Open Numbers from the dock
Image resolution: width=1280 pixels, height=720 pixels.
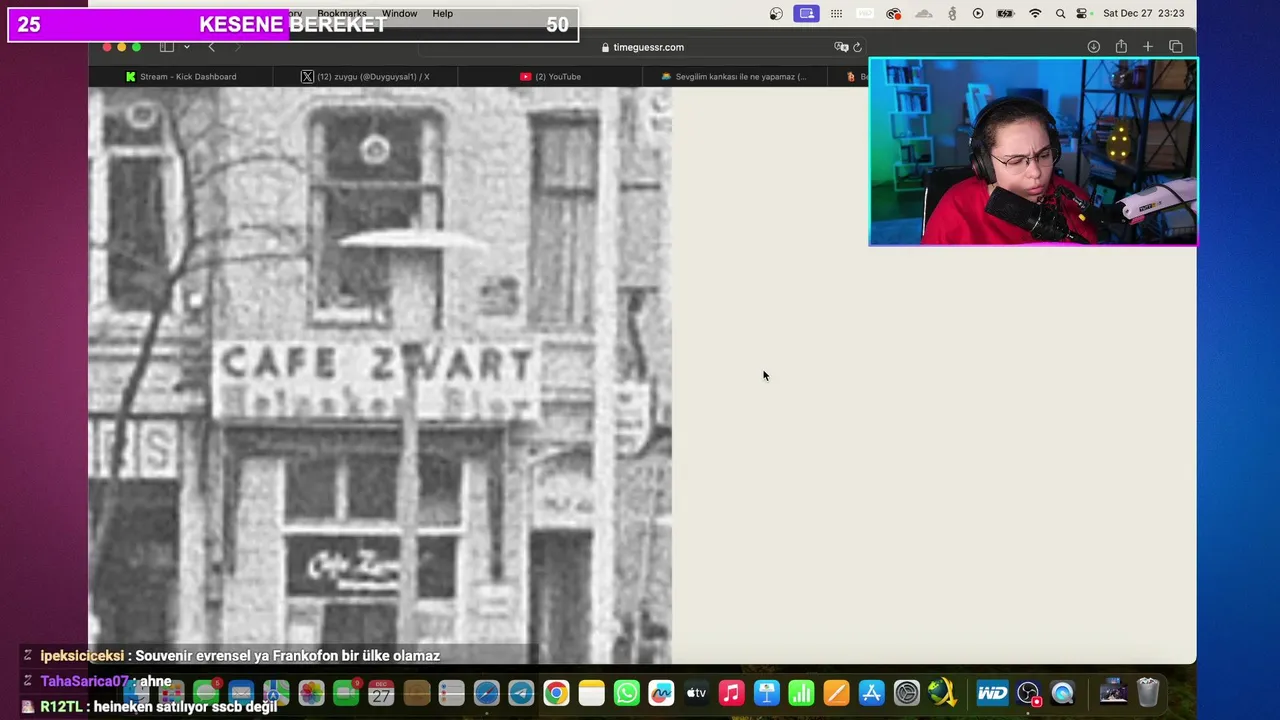(x=802, y=693)
